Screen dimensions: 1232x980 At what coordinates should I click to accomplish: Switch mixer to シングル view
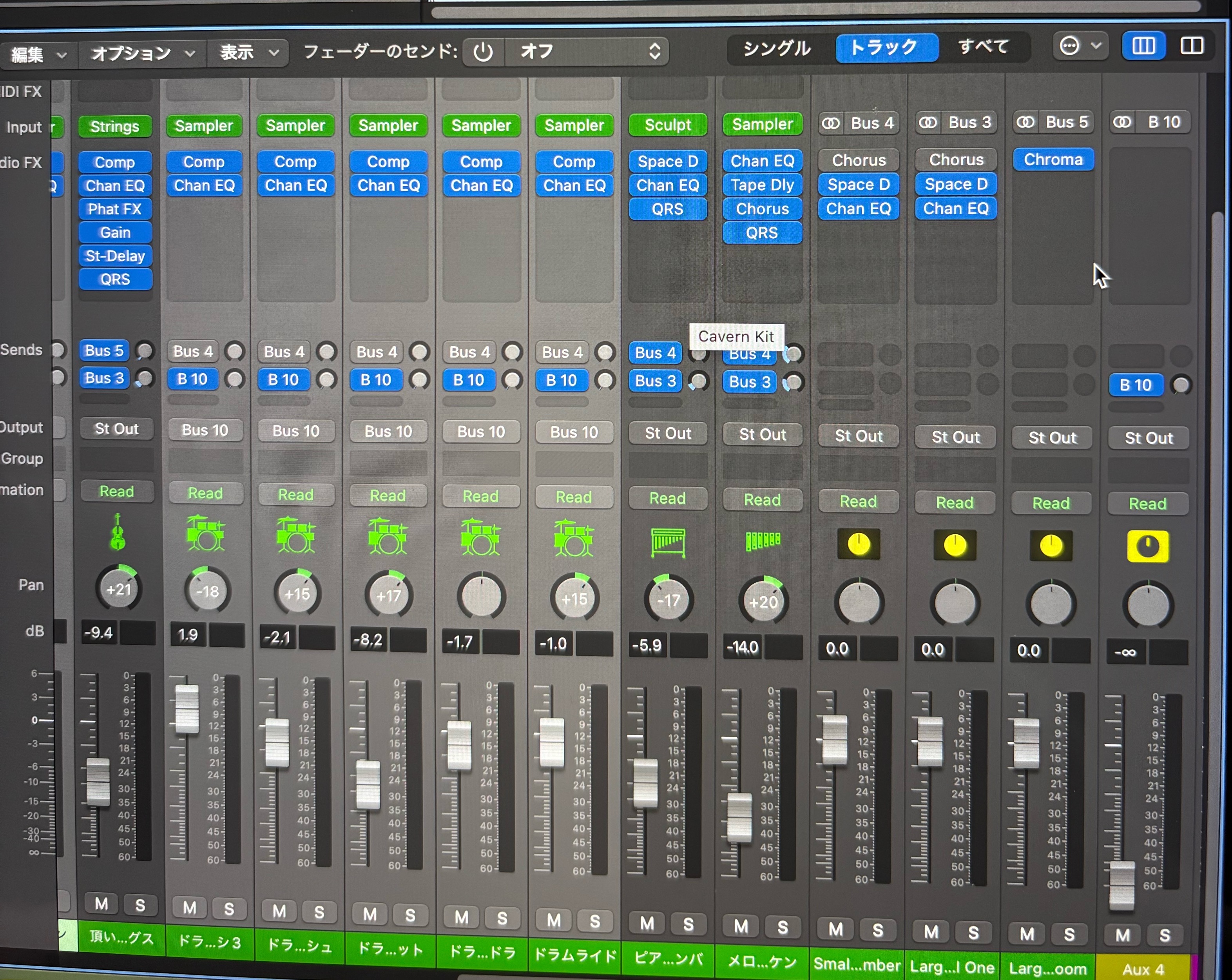777,49
